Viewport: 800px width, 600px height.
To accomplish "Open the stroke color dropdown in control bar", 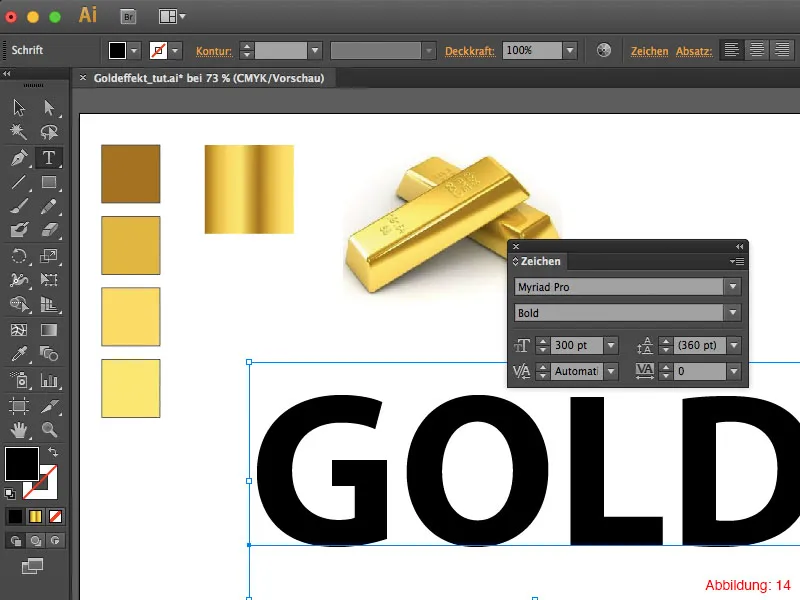I will (175, 51).
